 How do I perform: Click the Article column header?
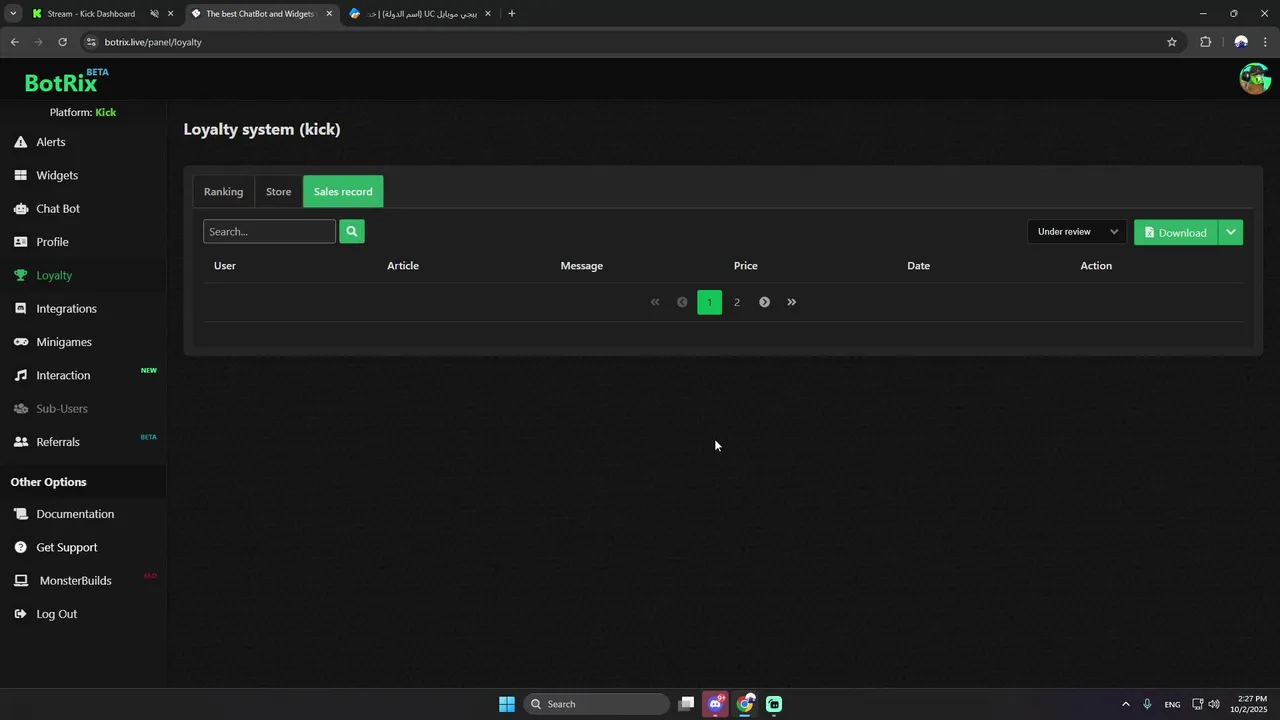pyautogui.click(x=403, y=266)
